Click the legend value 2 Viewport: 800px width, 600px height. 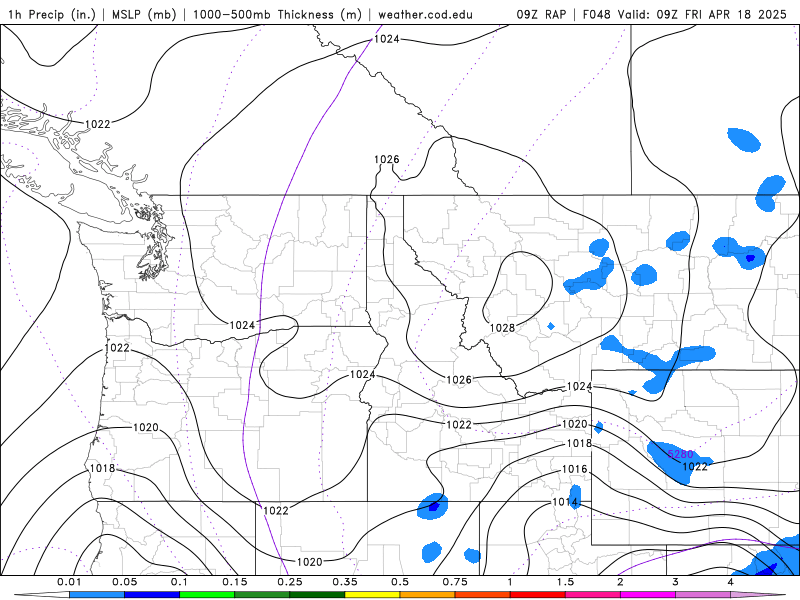click(x=620, y=582)
